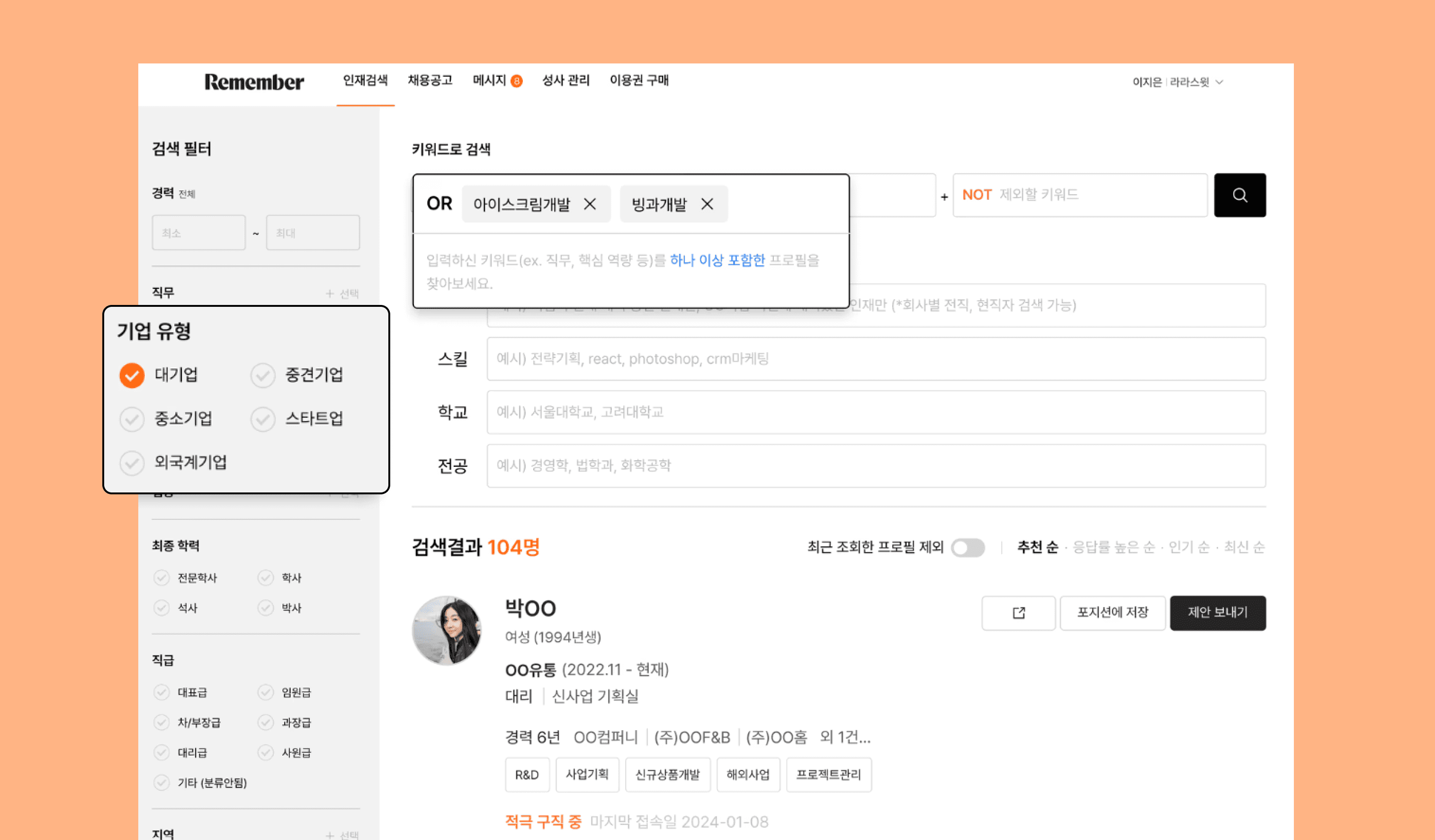Check the 외국계기업 company type

[x=132, y=463]
